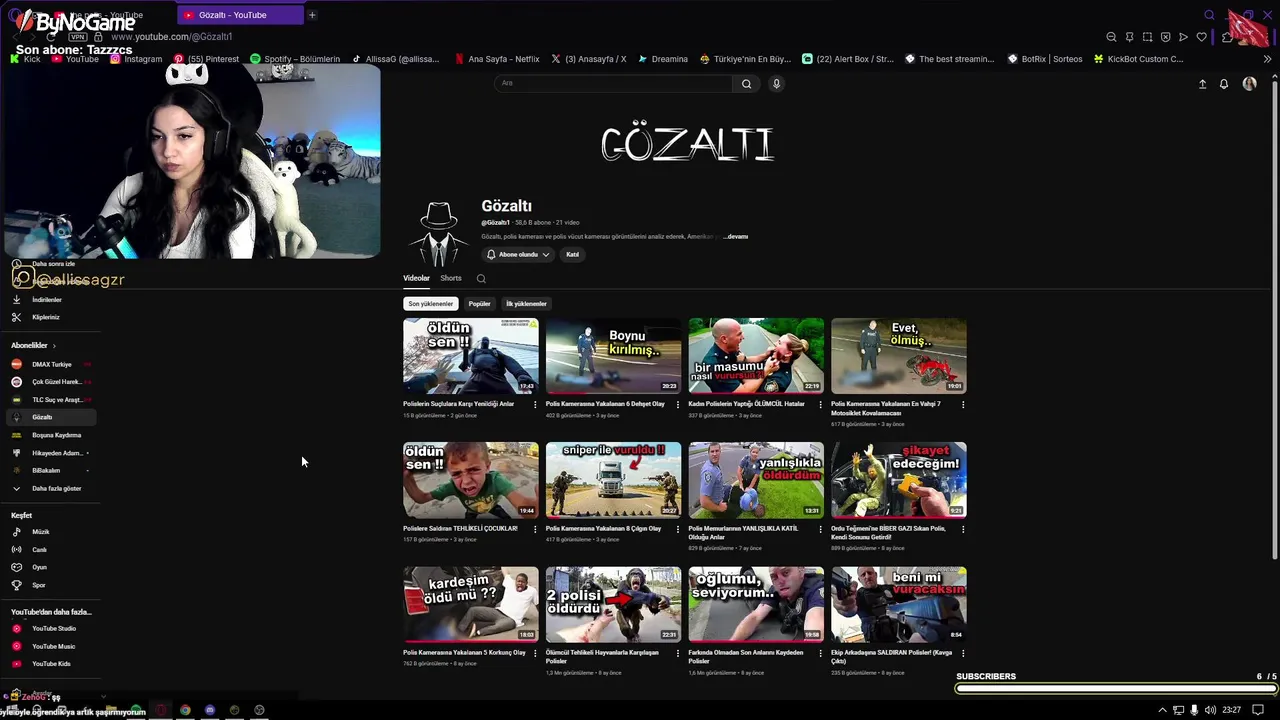Image resolution: width=1280 pixels, height=720 pixels.
Task: Open Spotify – Bölümlerin bookmark
Action: 295,59
